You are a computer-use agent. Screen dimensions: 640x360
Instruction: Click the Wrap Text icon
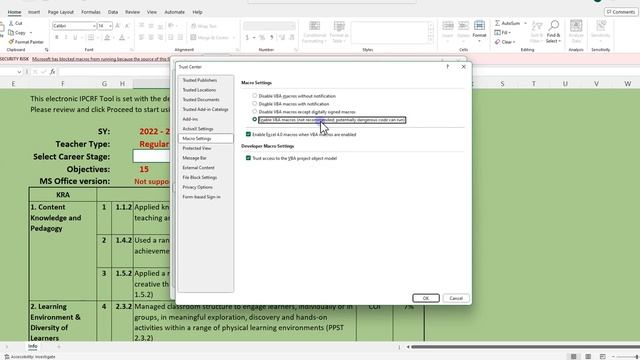pos(193,26)
